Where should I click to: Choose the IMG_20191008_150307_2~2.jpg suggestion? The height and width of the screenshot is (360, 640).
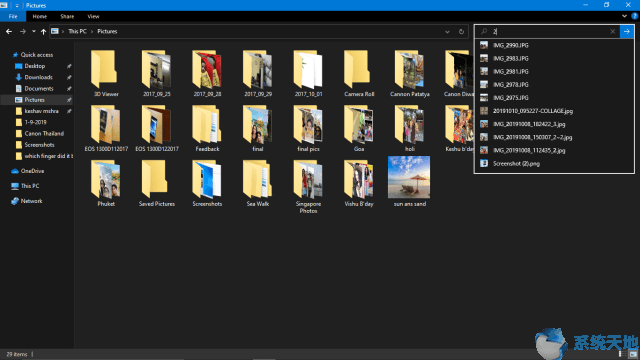(554, 137)
